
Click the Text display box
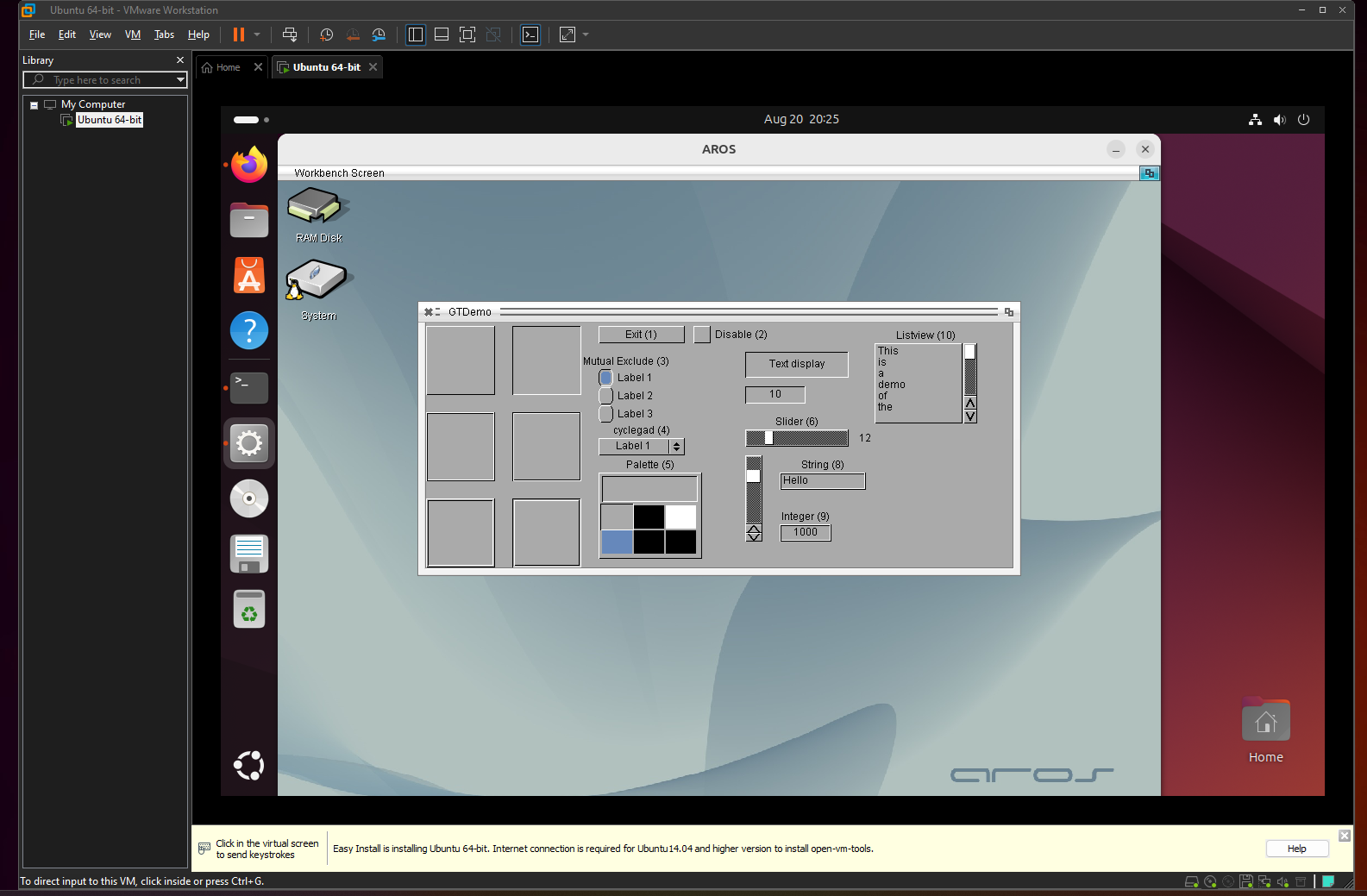pos(797,364)
